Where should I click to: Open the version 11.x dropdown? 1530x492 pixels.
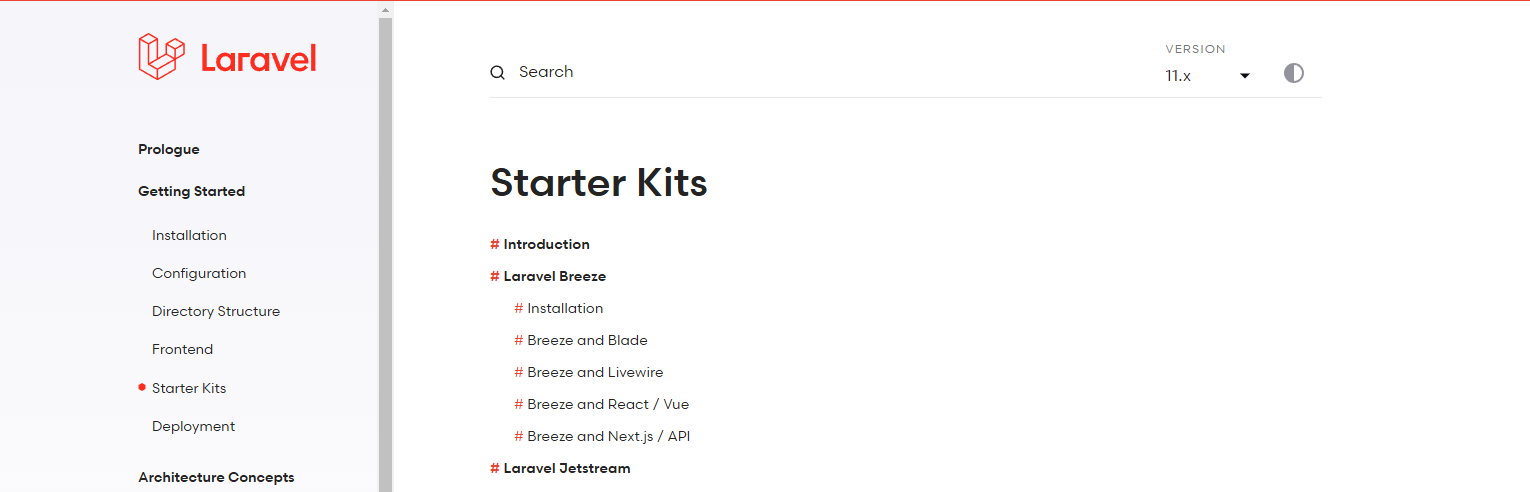click(x=1208, y=75)
